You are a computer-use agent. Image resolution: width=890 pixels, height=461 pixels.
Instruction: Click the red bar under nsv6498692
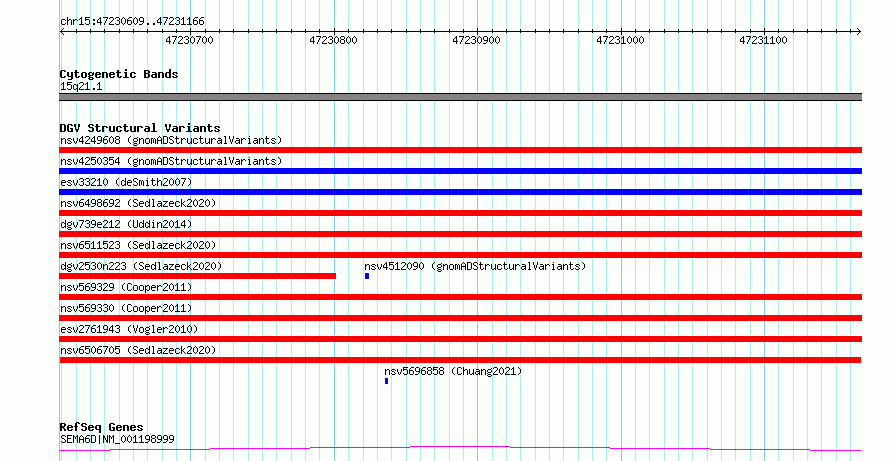tap(460, 213)
